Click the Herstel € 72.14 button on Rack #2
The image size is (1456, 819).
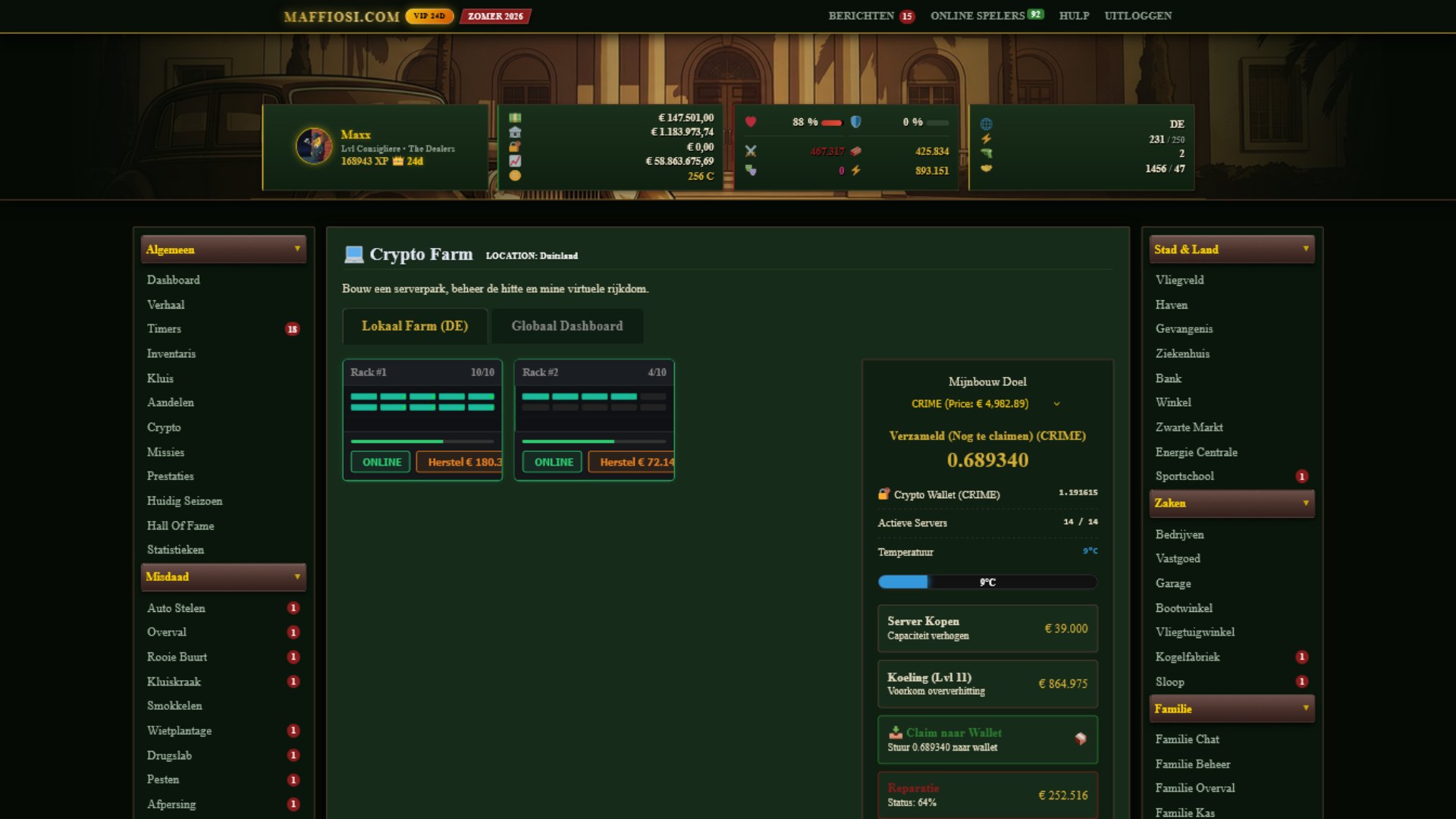(x=631, y=462)
